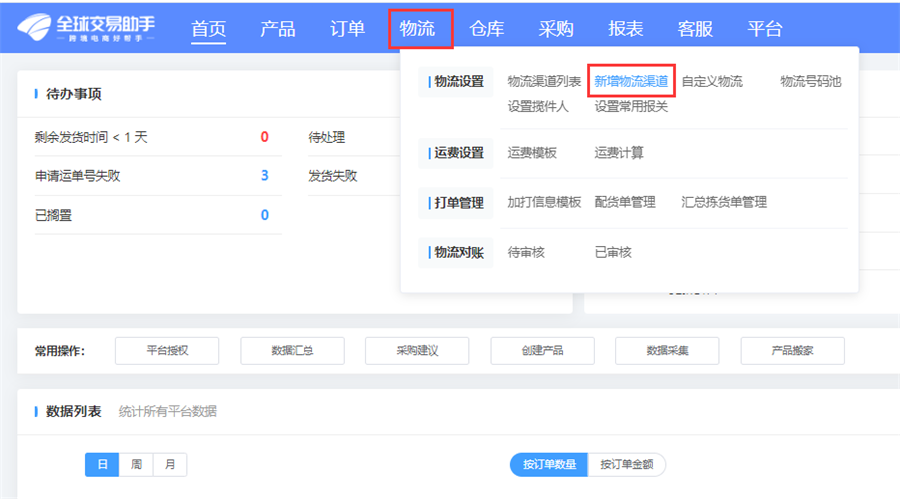Click the 数据列表 section heading

(73, 411)
